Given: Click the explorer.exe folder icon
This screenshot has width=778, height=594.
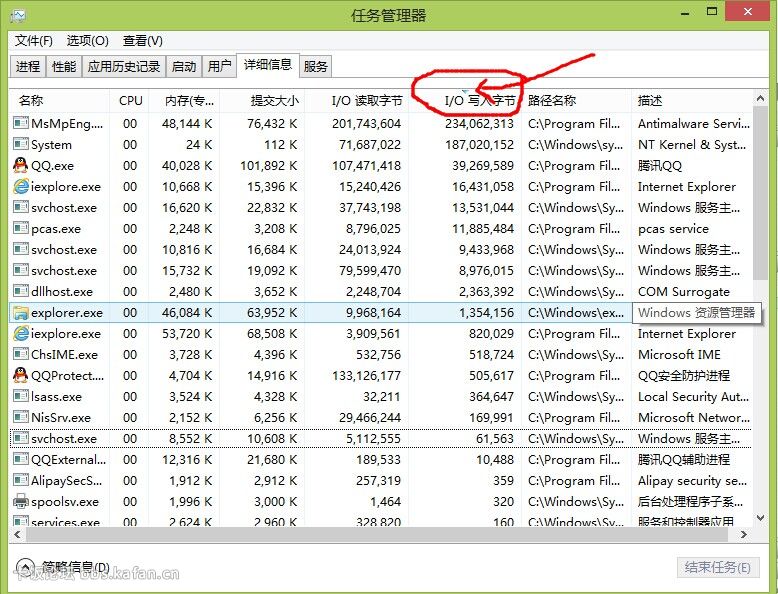Looking at the screenshot, I should coord(21,313).
